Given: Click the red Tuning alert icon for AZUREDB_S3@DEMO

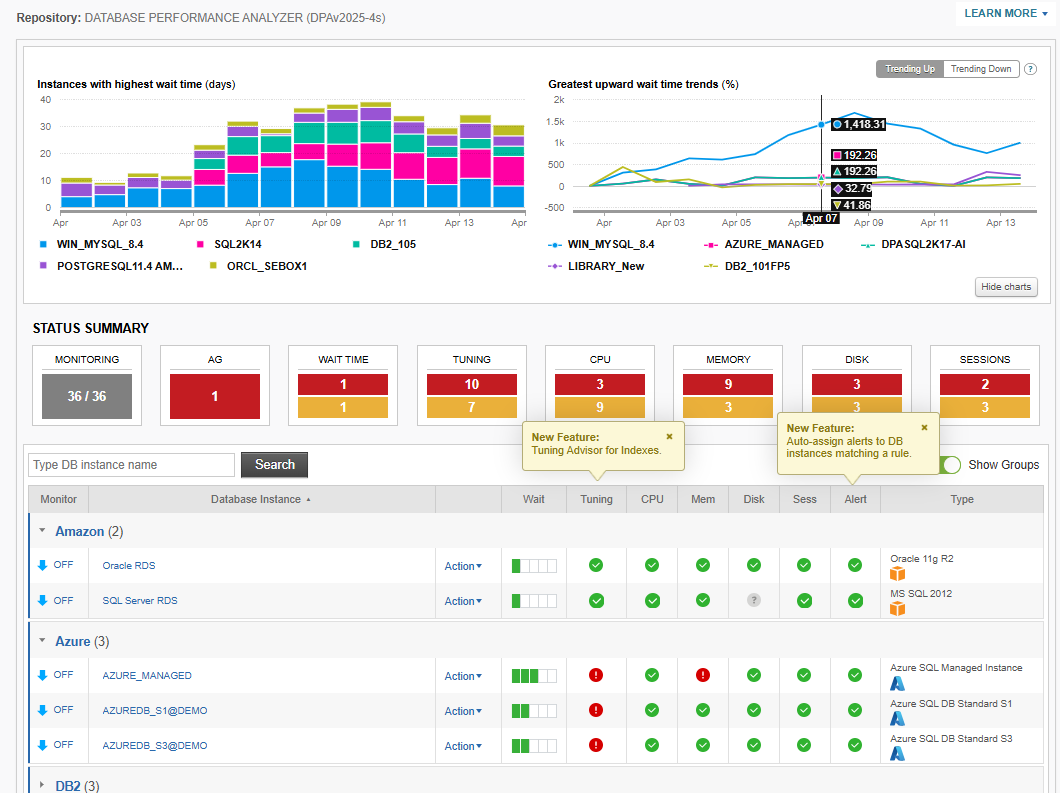Looking at the screenshot, I should (596, 745).
